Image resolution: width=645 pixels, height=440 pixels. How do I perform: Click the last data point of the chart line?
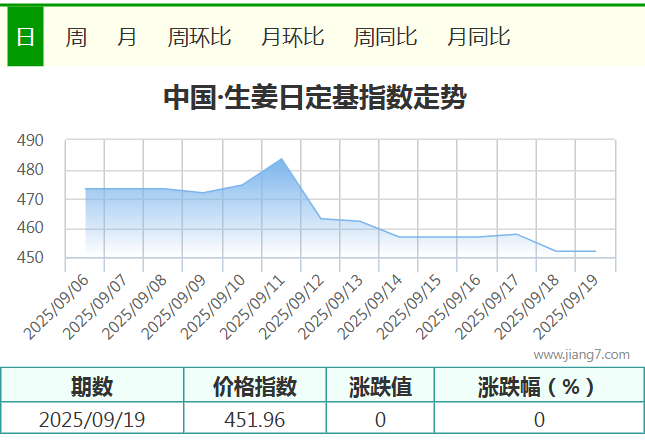click(595, 251)
